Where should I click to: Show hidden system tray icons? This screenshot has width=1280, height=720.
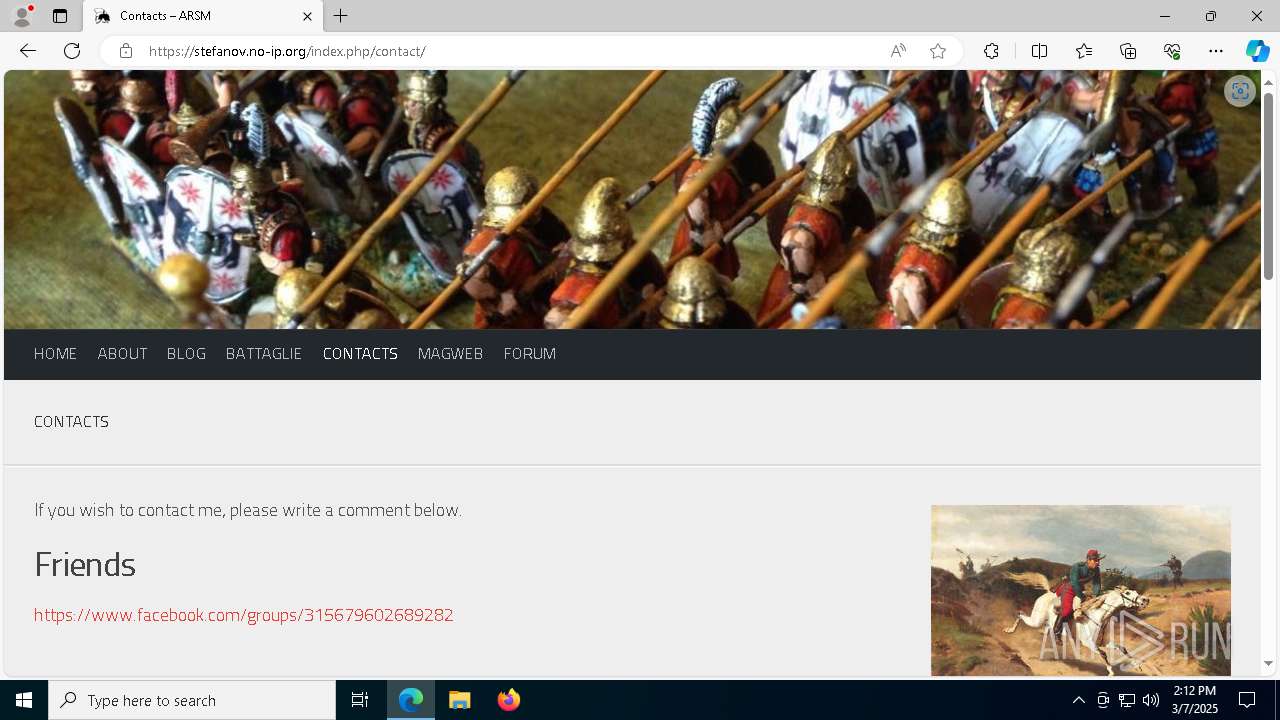point(1078,700)
